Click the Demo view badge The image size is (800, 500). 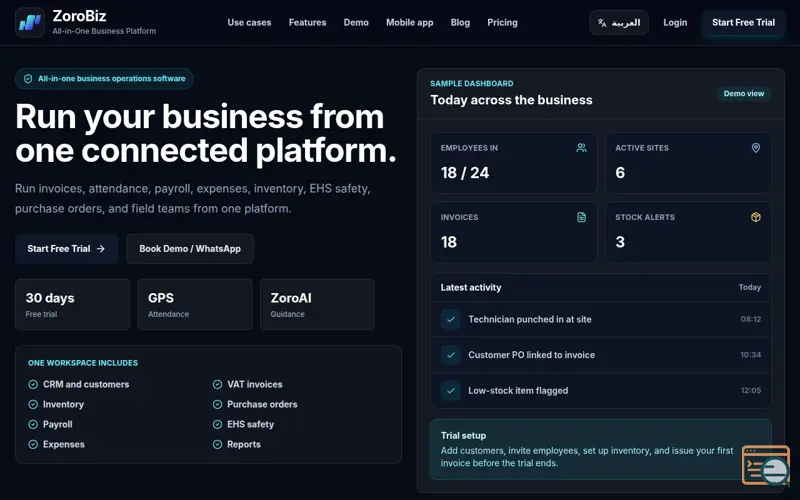pos(744,93)
